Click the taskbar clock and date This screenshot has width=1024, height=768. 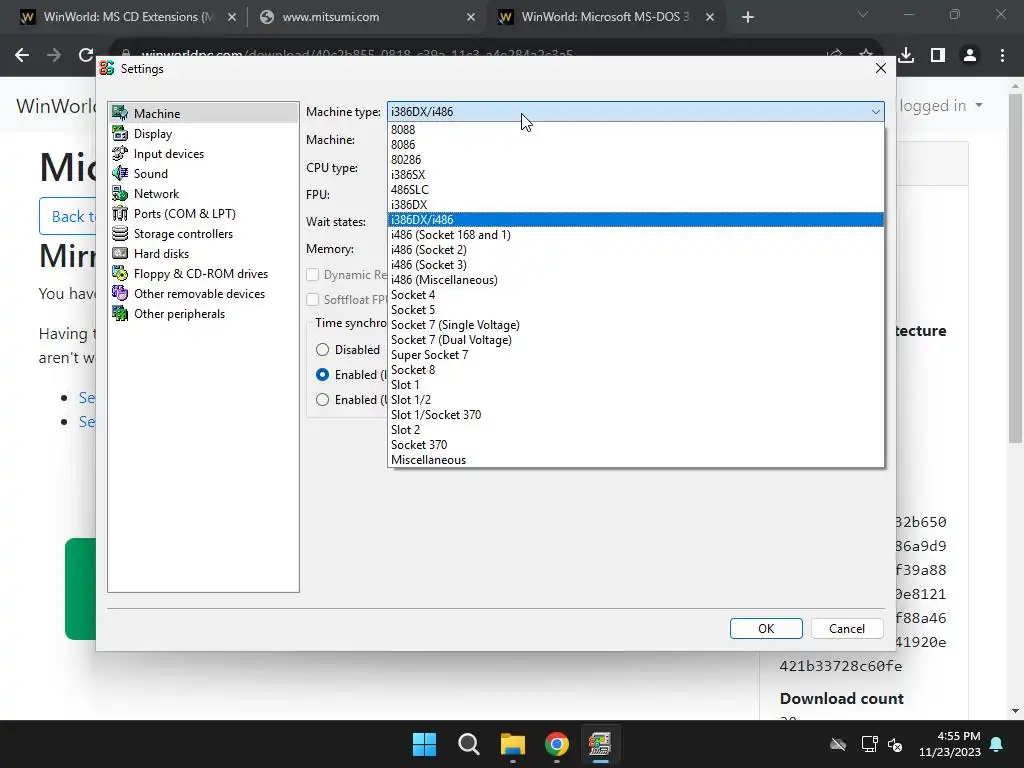(x=950, y=744)
